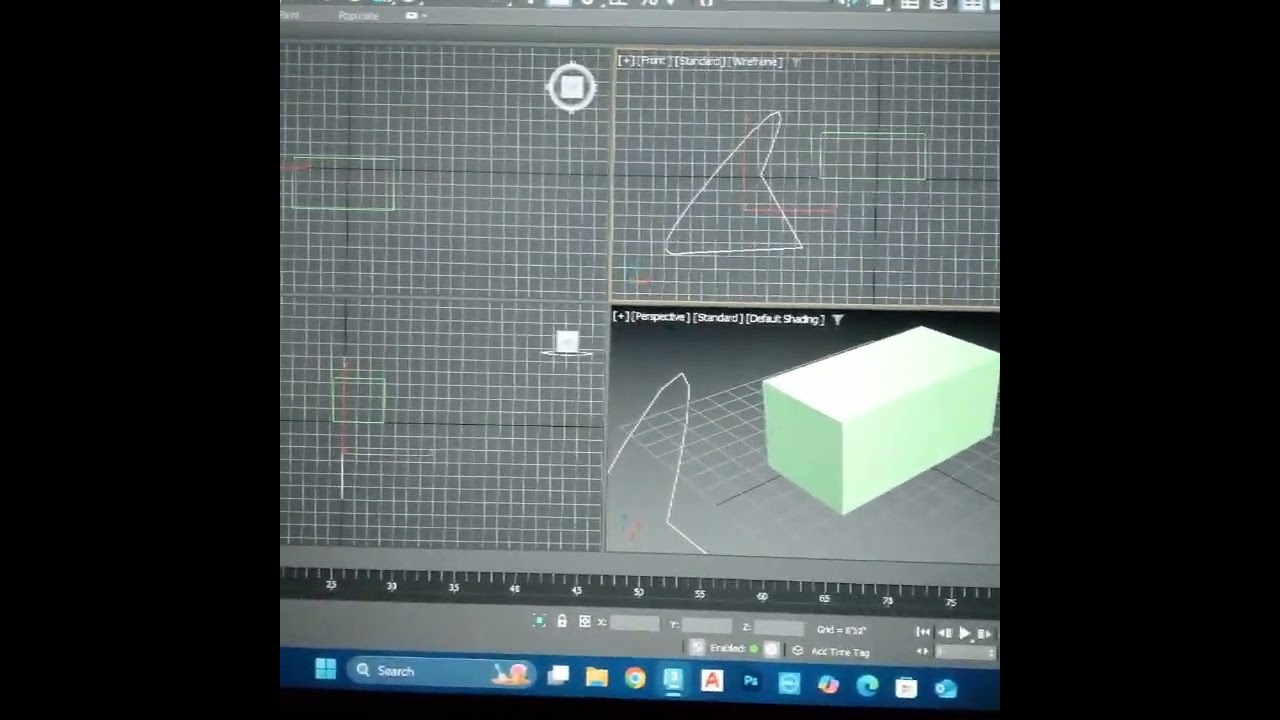
Task: Open AutoCAD from the taskbar
Action: (x=711, y=682)
